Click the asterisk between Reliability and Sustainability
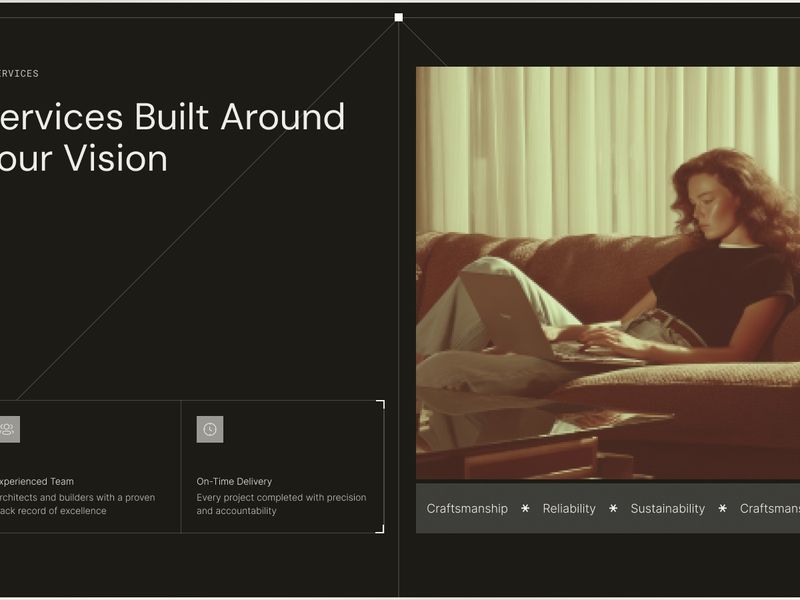Image resolution: width=800 pixels, height=600 pixels. [x=613, y=508]
